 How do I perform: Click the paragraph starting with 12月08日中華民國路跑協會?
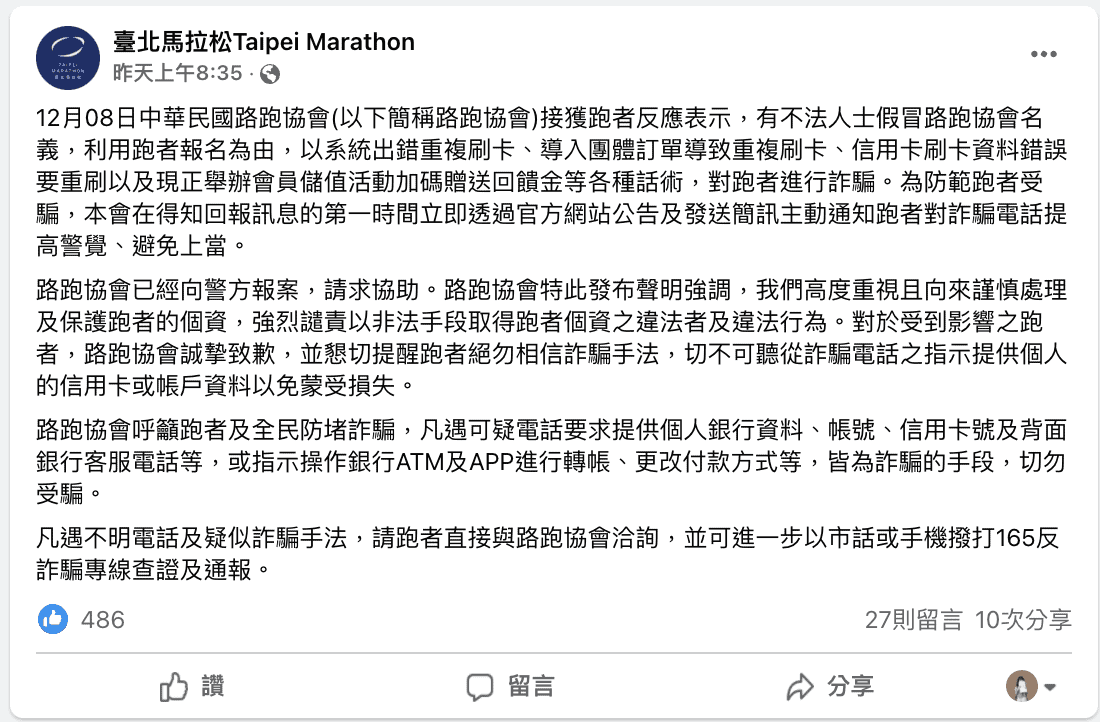pos(551,182)
